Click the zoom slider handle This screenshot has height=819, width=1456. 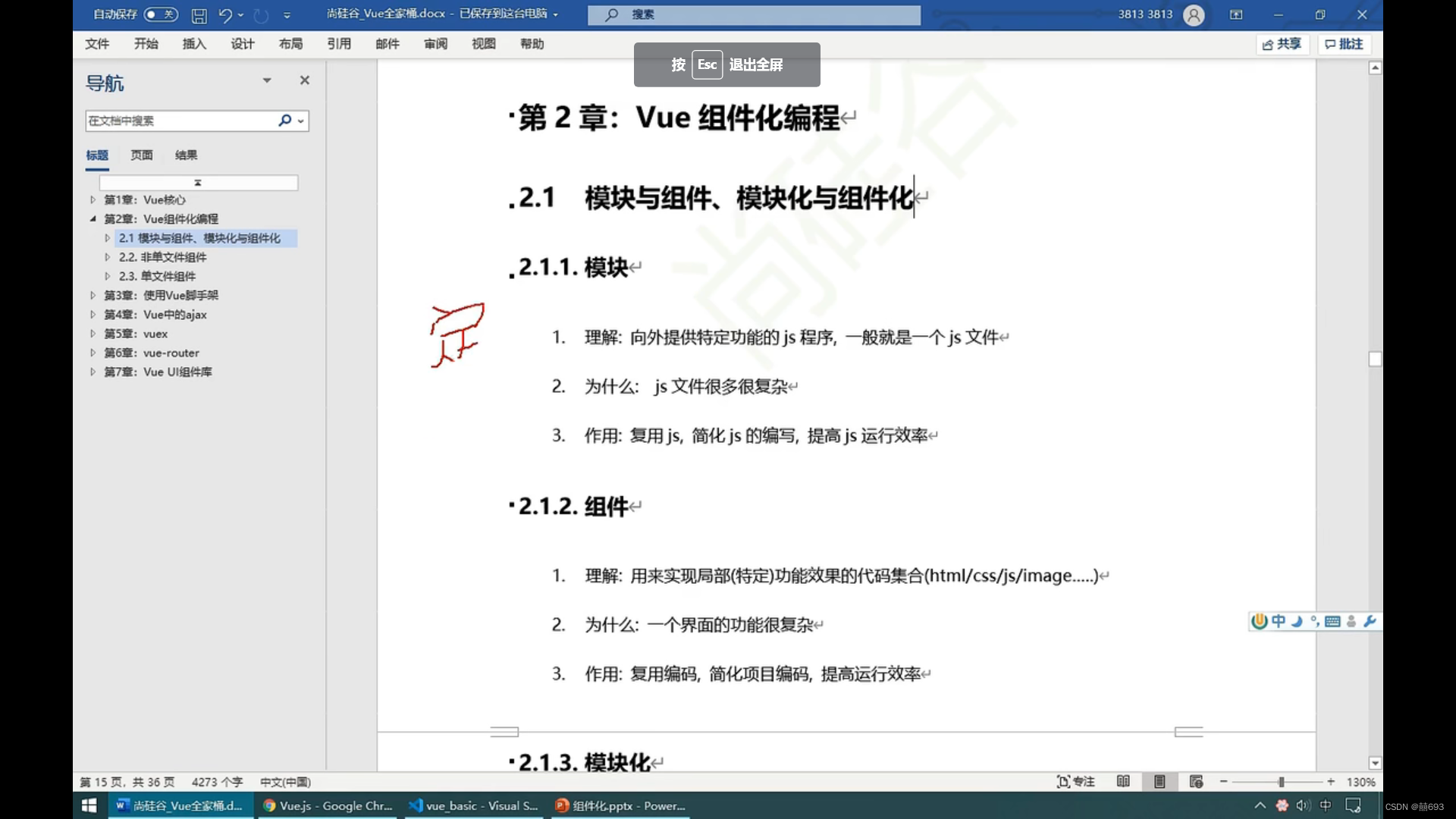tap(1281, 782)
